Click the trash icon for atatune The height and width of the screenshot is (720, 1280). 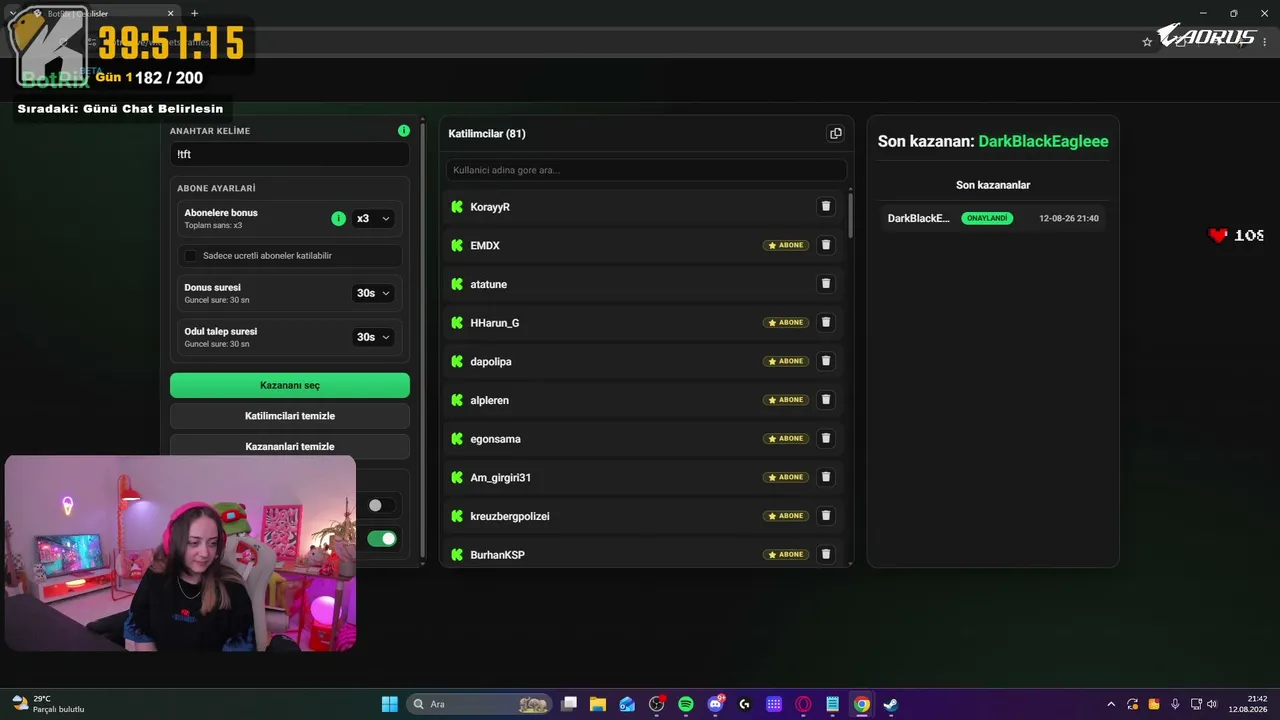click(826, 284)
